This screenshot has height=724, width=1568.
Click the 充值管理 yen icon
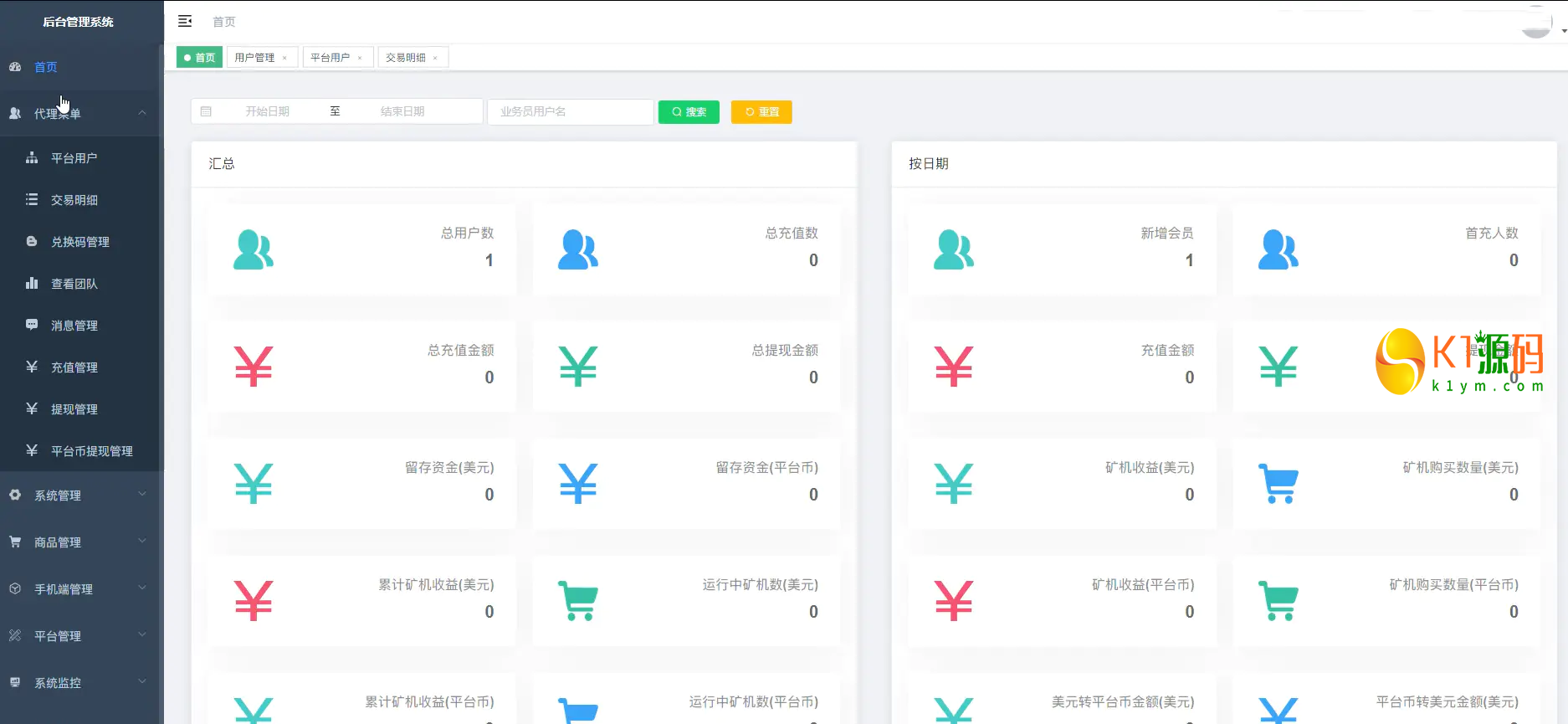[32, 367]
